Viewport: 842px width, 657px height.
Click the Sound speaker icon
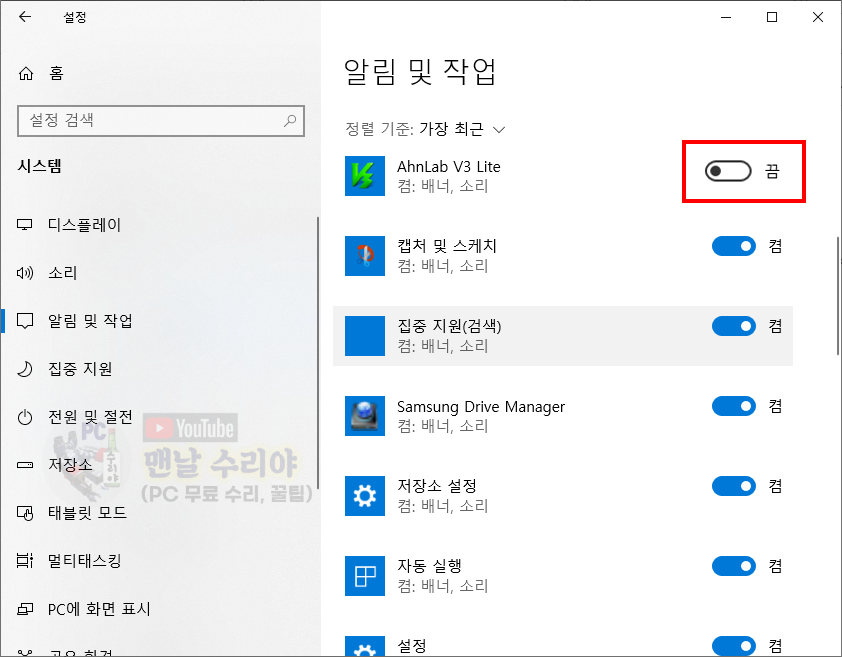click(x=25, y=273)
